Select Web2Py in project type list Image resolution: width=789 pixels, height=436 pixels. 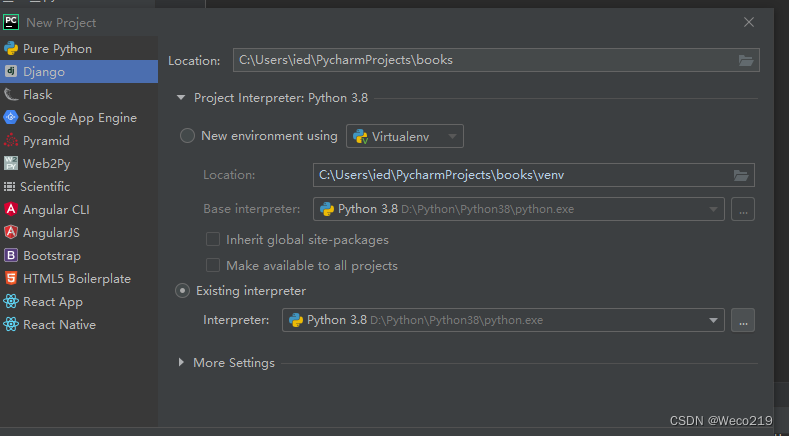[x=46, y=164]
